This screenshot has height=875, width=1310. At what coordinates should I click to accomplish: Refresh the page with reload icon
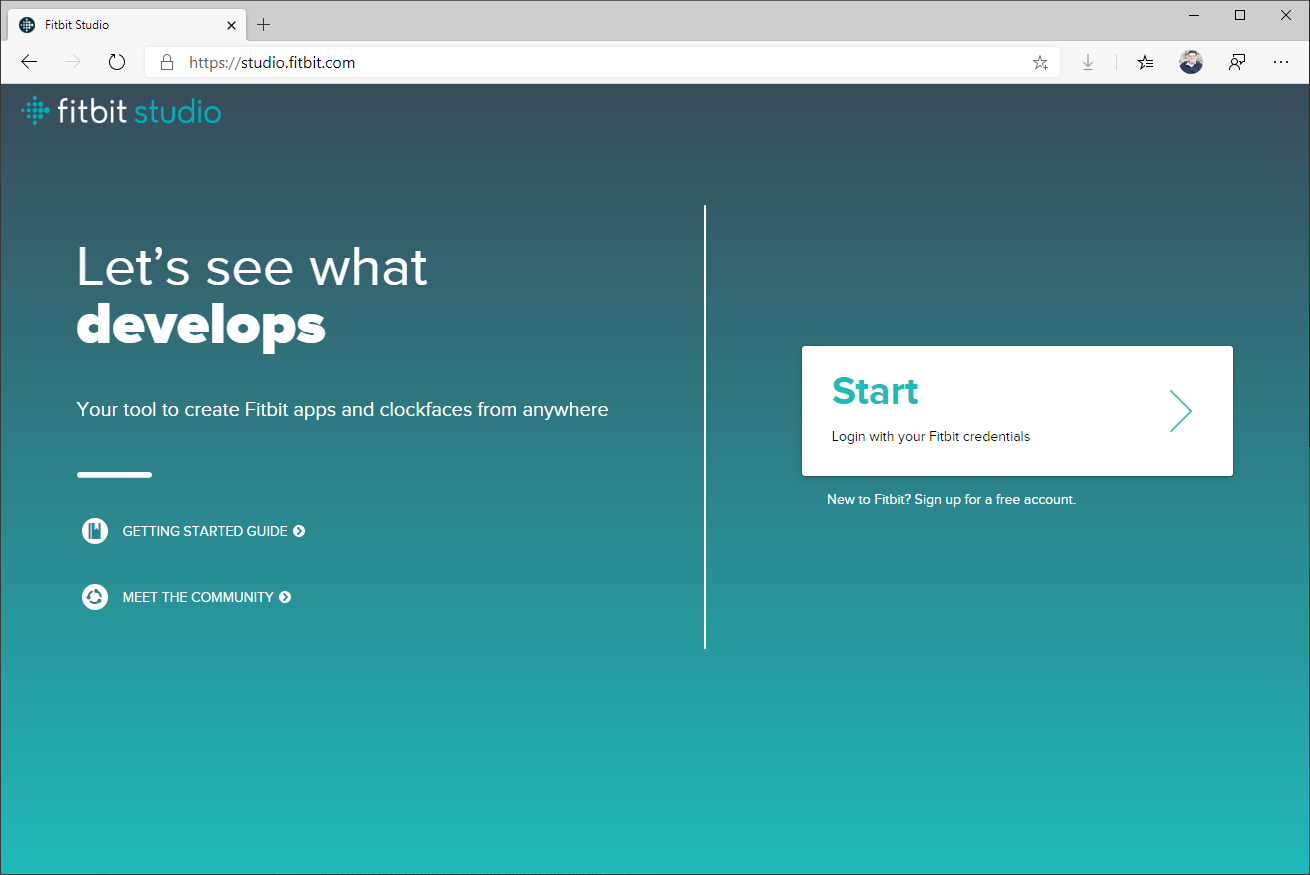point(117,62)
